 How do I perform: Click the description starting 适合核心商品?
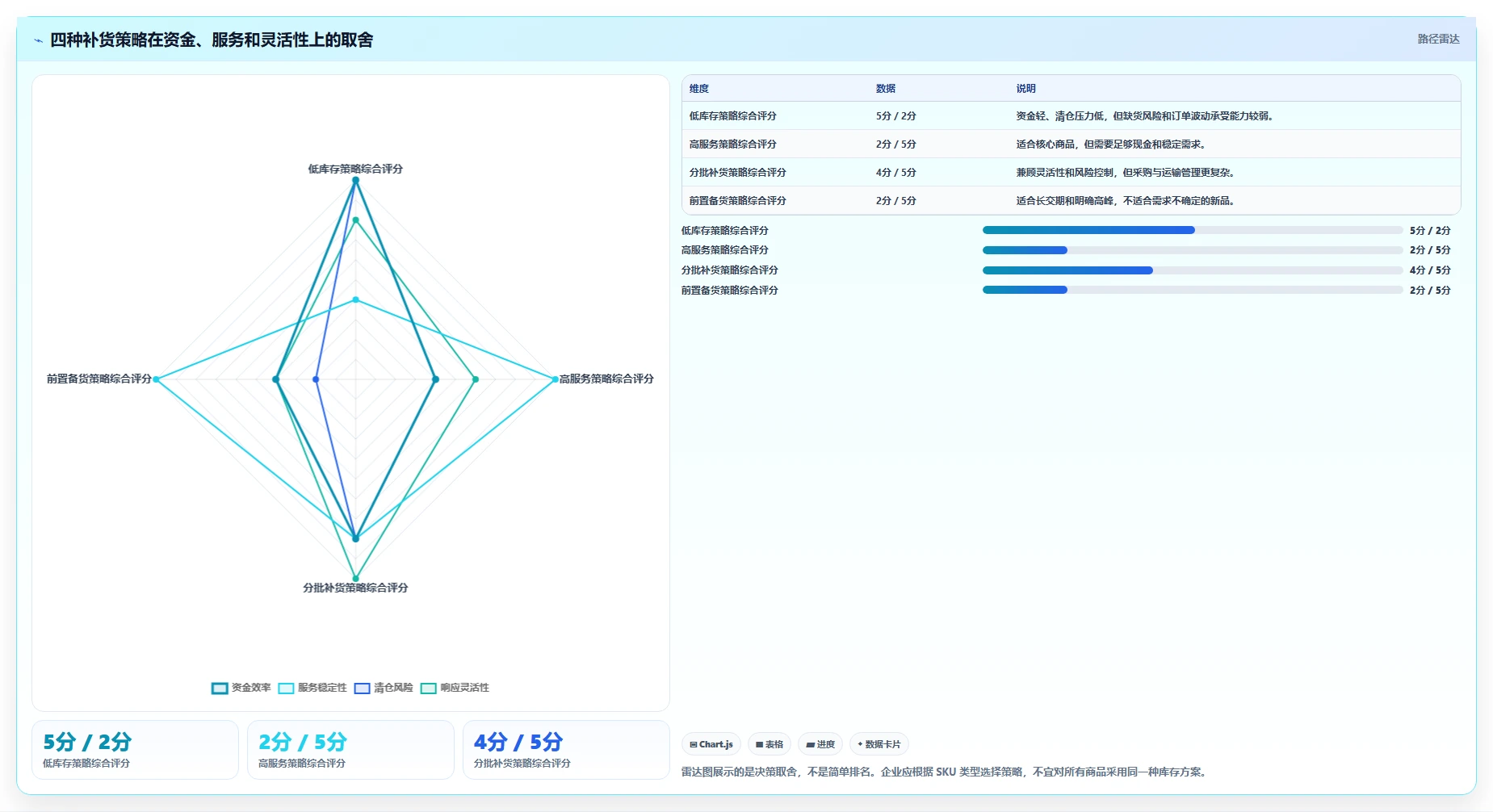coord(1111,144)
